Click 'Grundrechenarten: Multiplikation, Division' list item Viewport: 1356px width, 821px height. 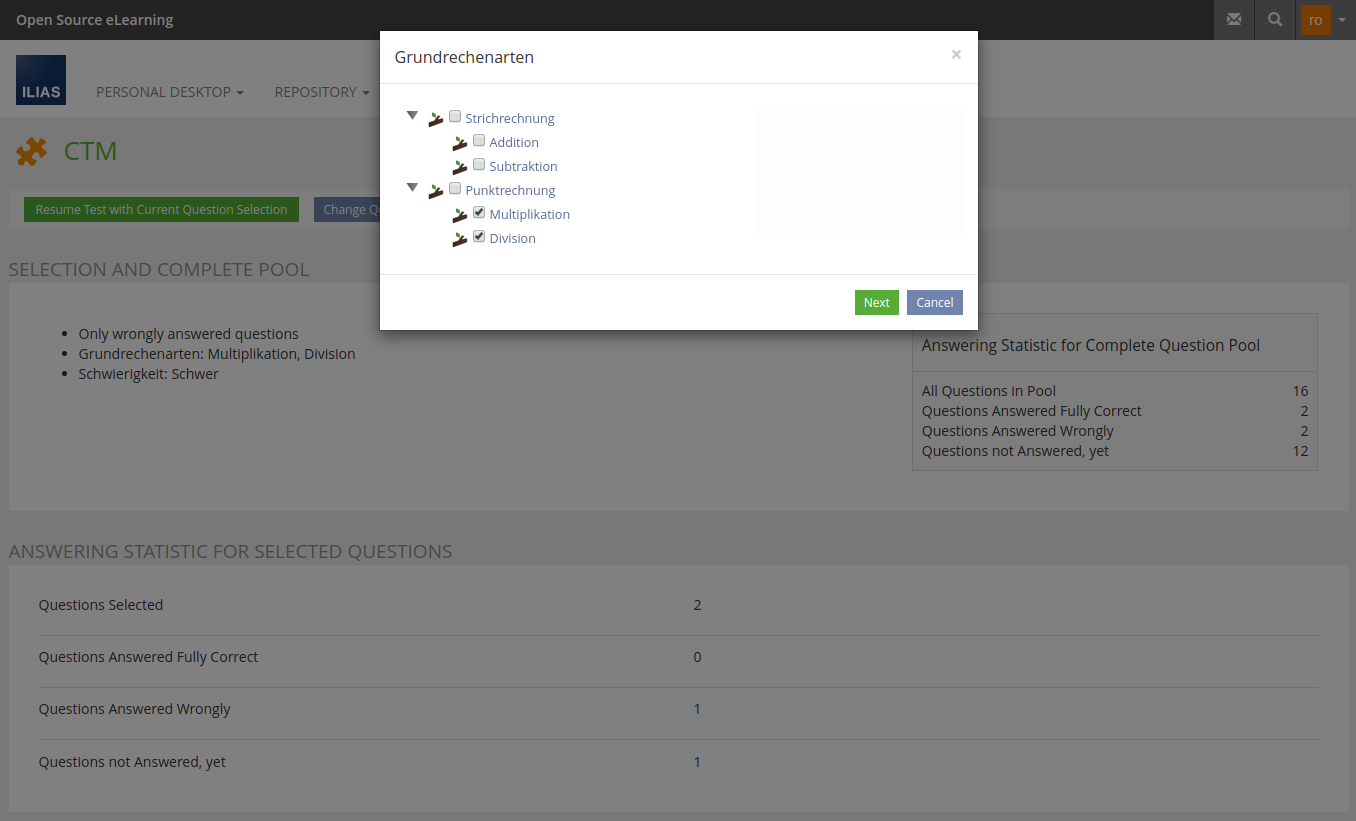(x=217, y=354)
